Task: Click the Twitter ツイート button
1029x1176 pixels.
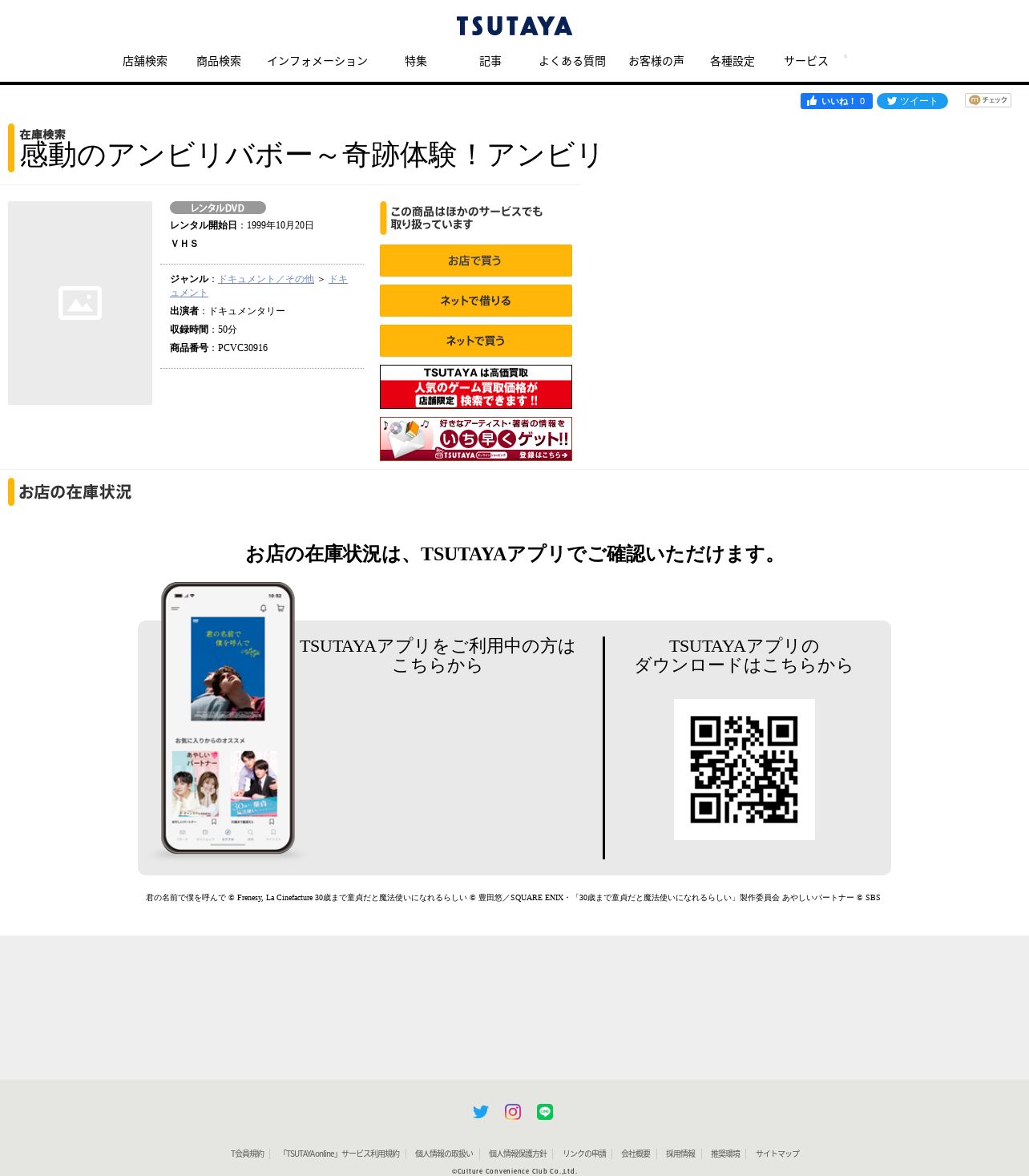Action: point(912,101)
